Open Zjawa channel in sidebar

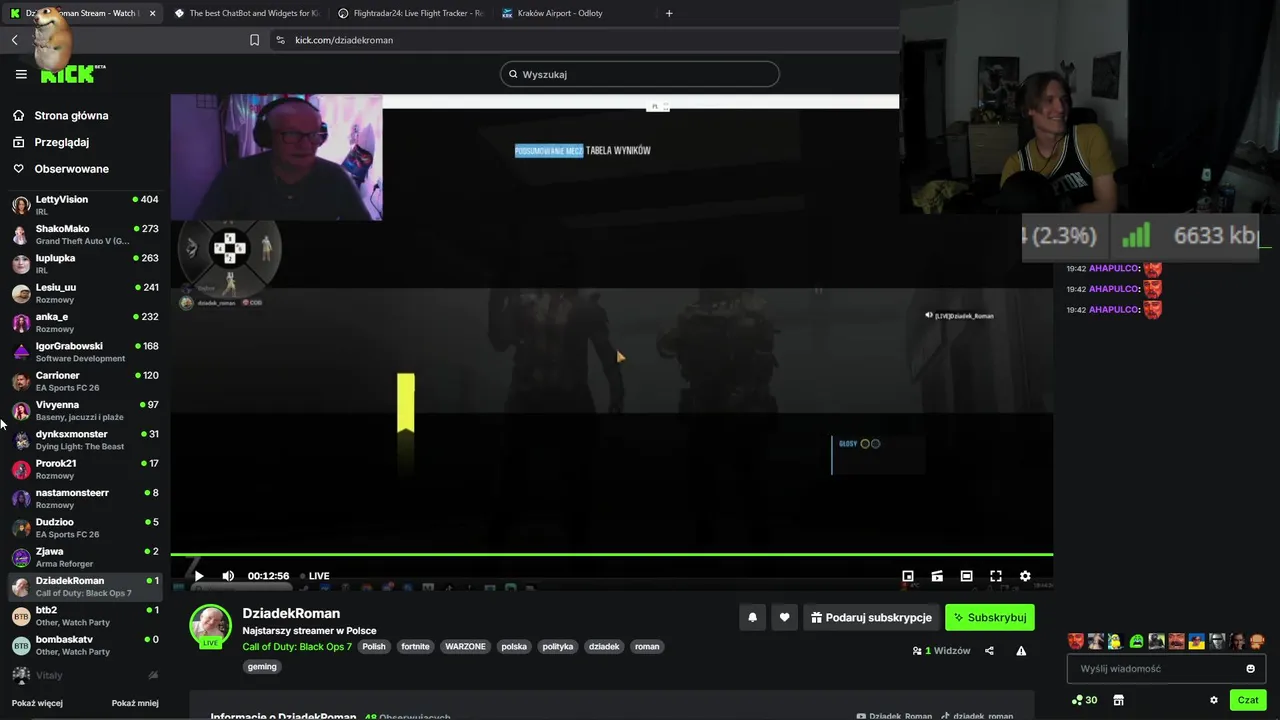point(85,557)
